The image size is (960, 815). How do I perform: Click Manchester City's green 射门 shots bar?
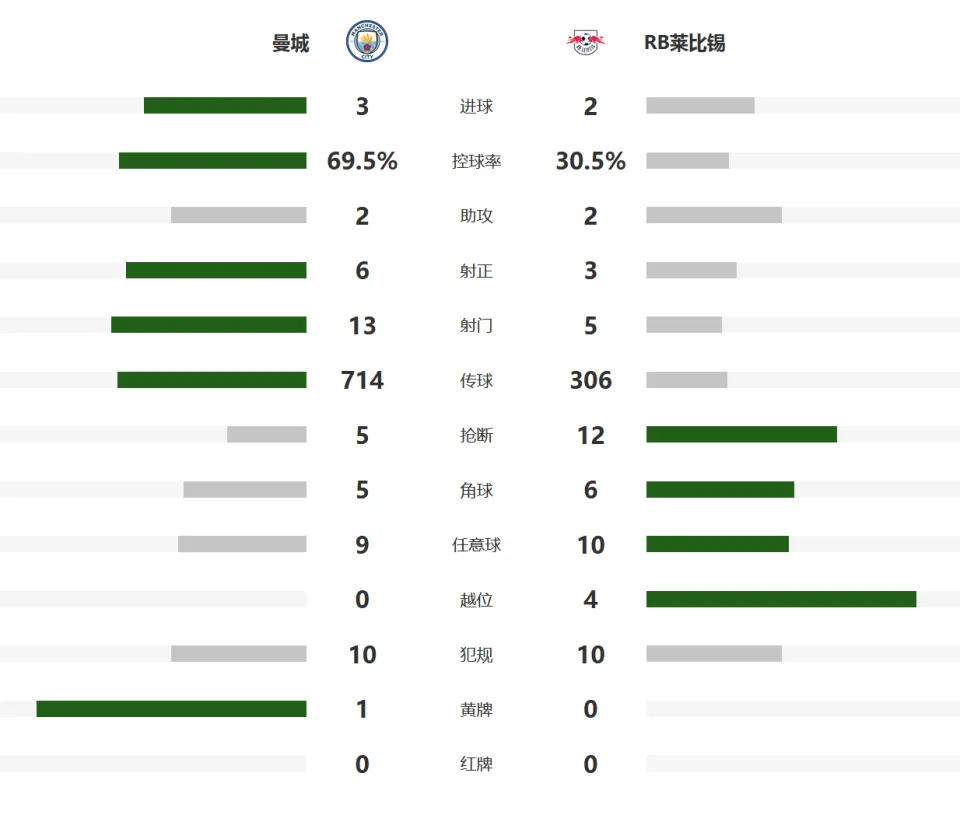point(209,325)
